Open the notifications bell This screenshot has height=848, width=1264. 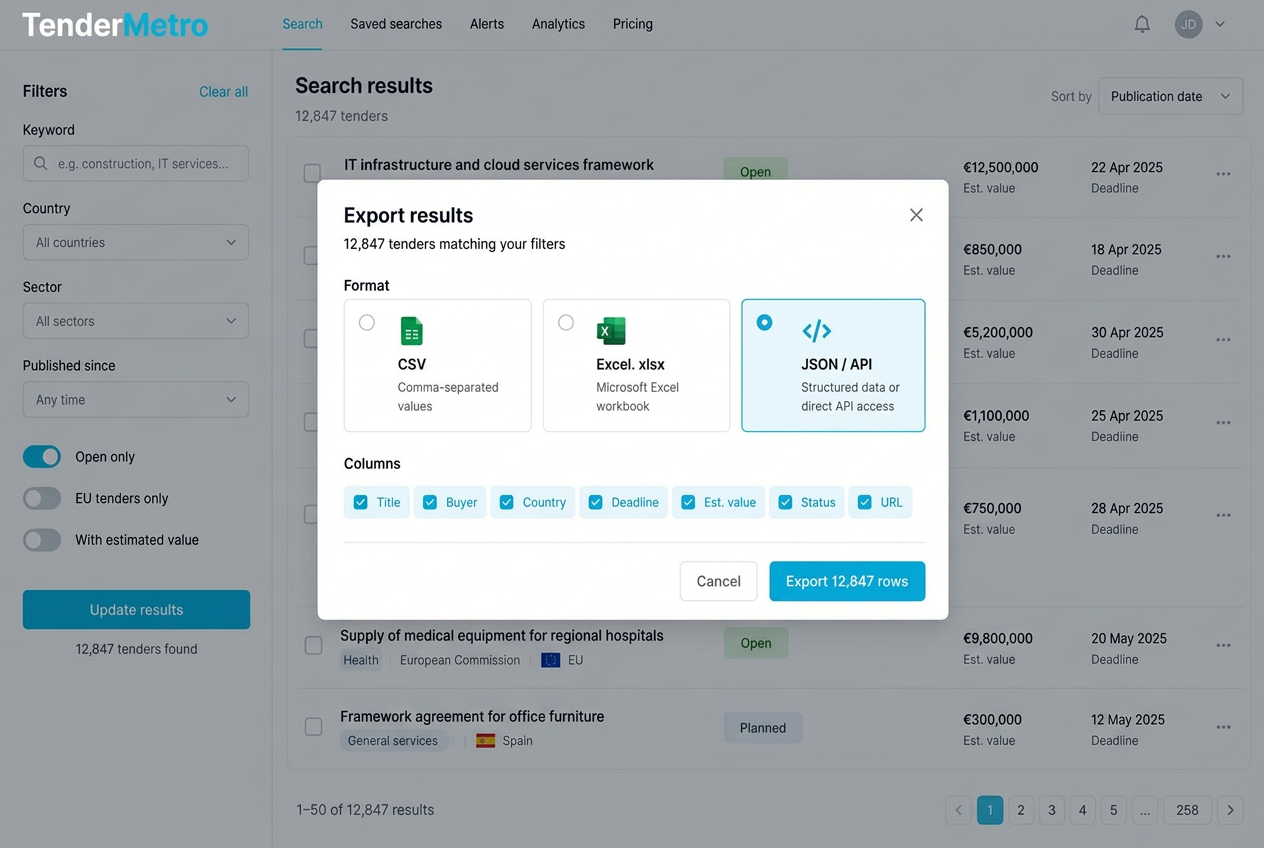click(x=1142, y=24)
